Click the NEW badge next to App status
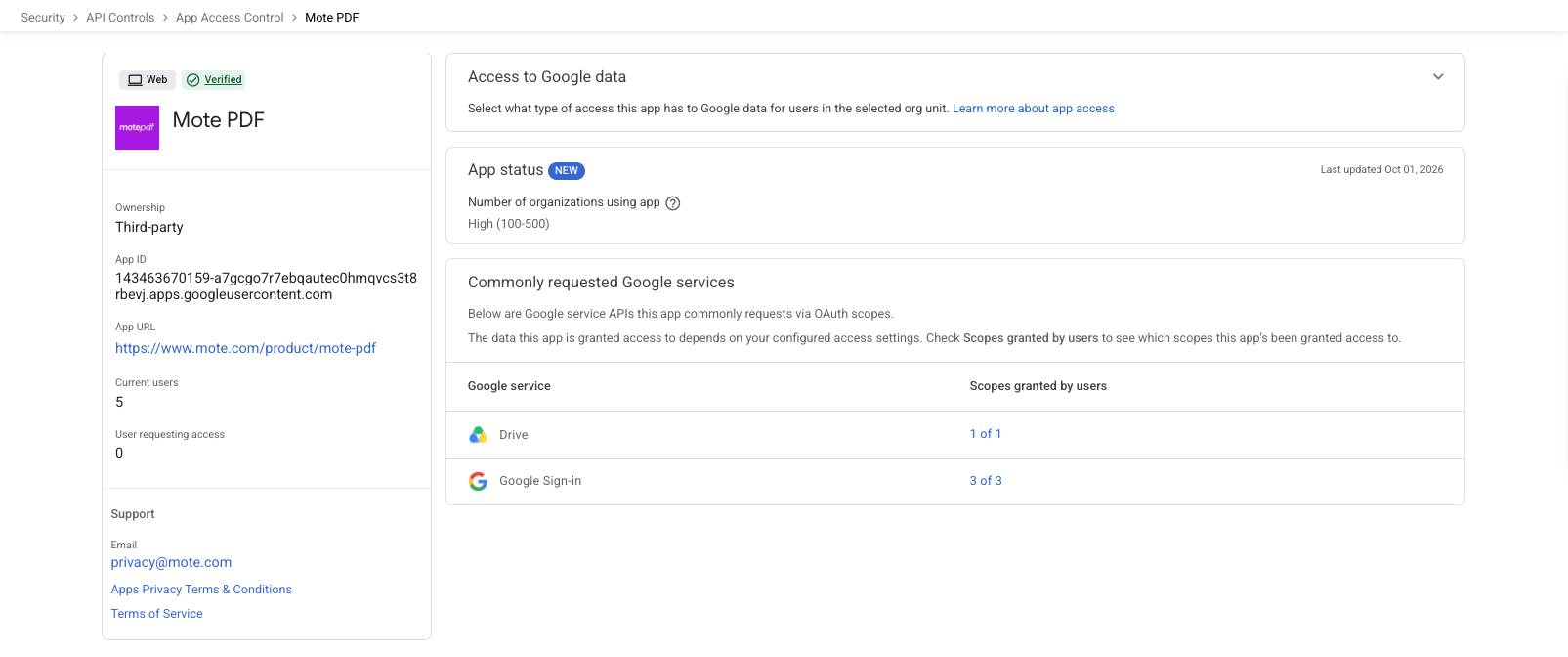 point(567,170)
